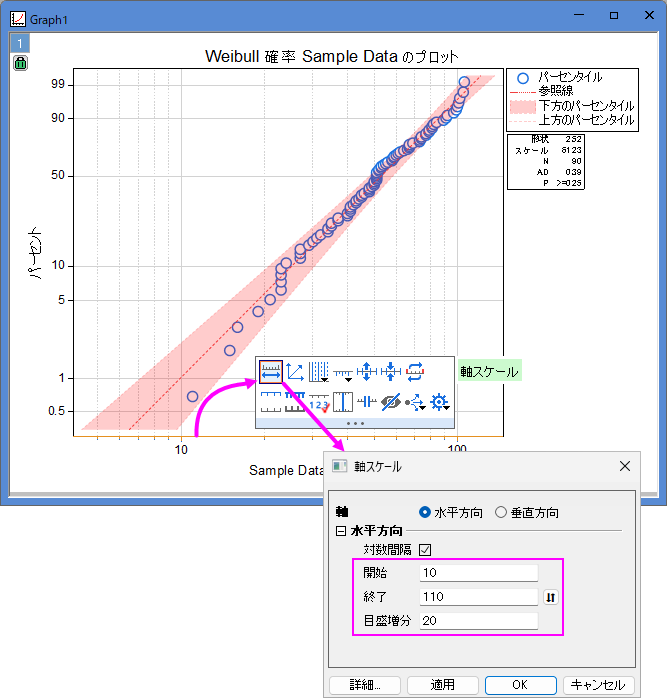
Task: Click the Graph1 window icon in title bar
Action: click(18, 19)
